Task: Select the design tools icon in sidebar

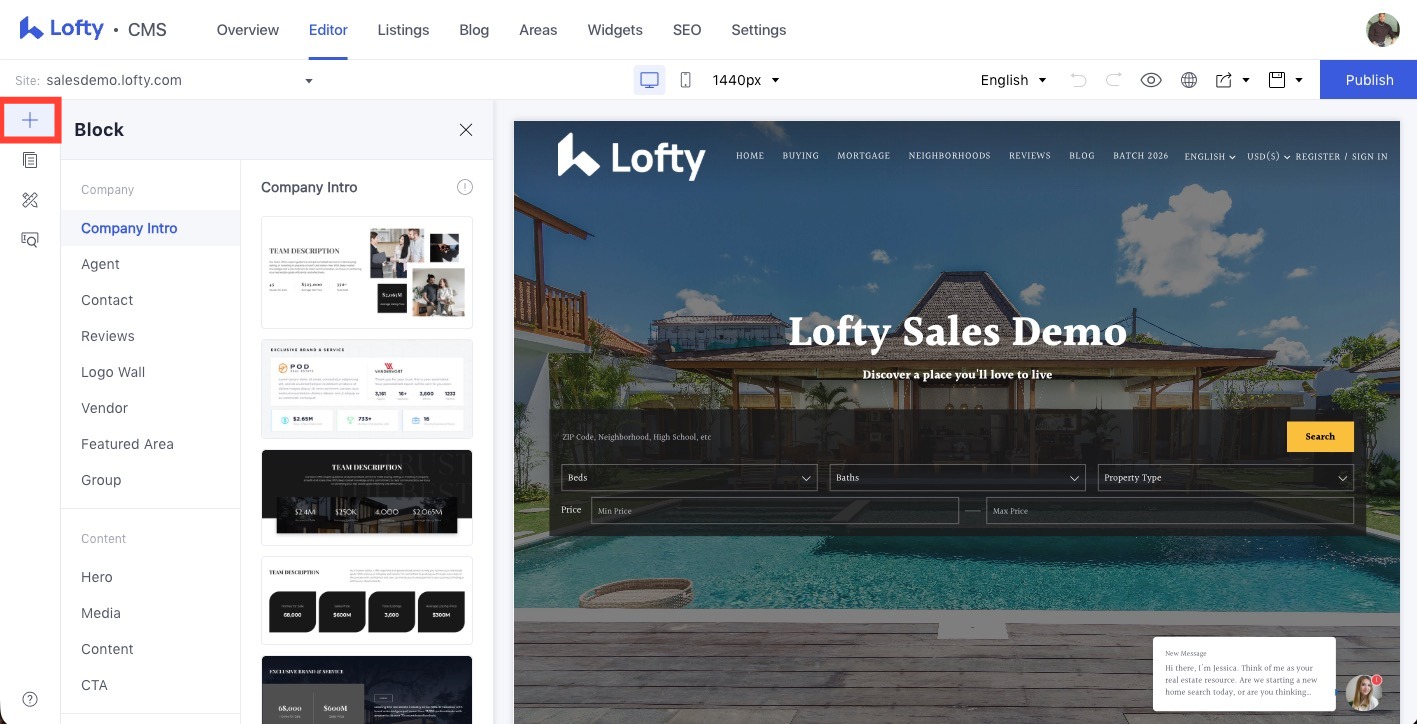Action: coord(30,200)
